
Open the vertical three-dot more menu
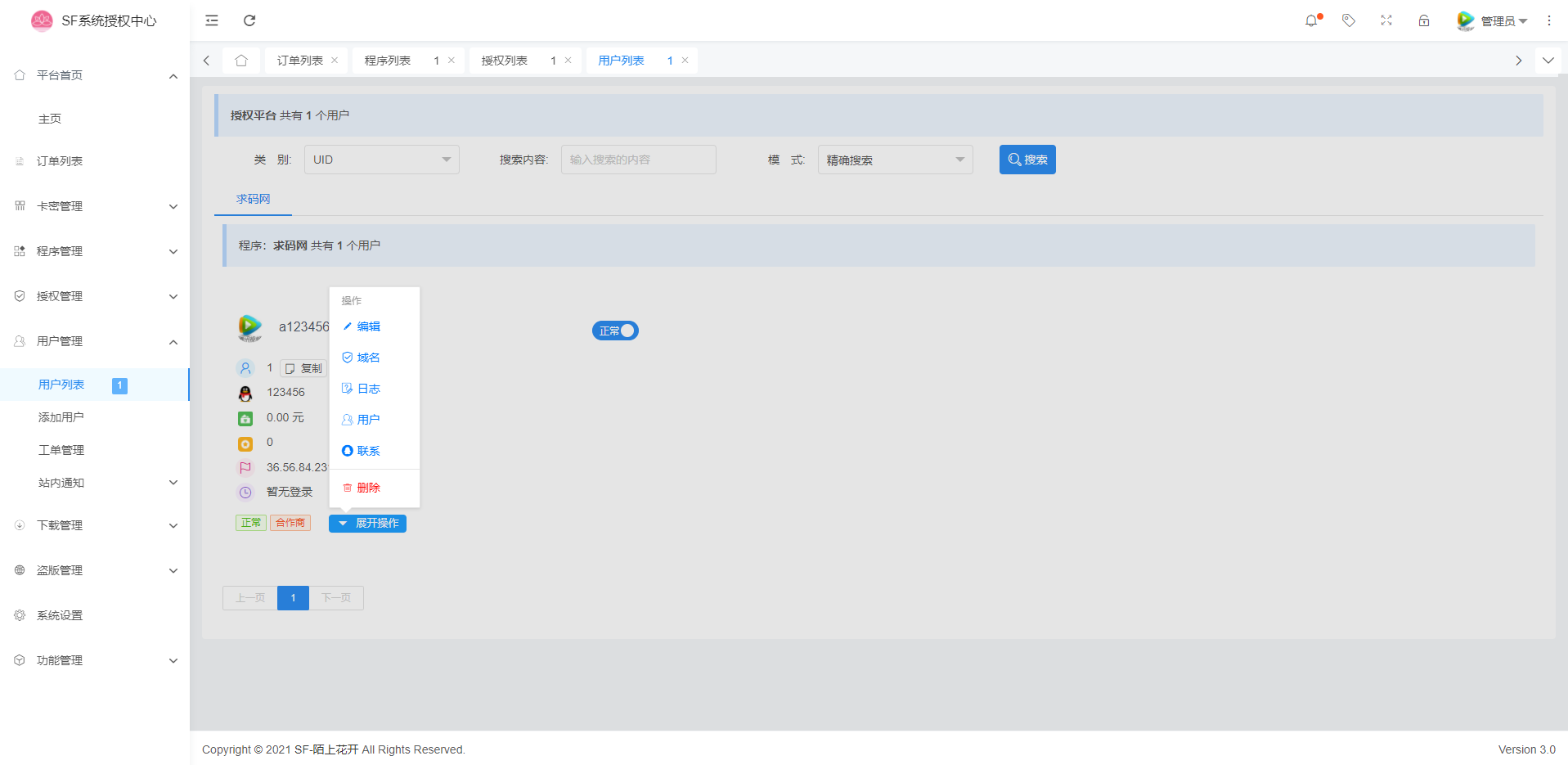pos(1549,20)
